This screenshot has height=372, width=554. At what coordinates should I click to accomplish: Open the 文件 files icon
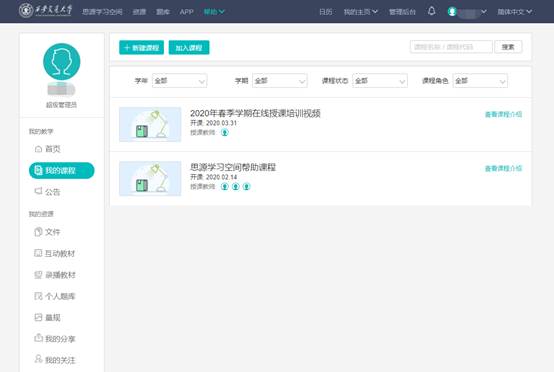(x=38, y=232)
